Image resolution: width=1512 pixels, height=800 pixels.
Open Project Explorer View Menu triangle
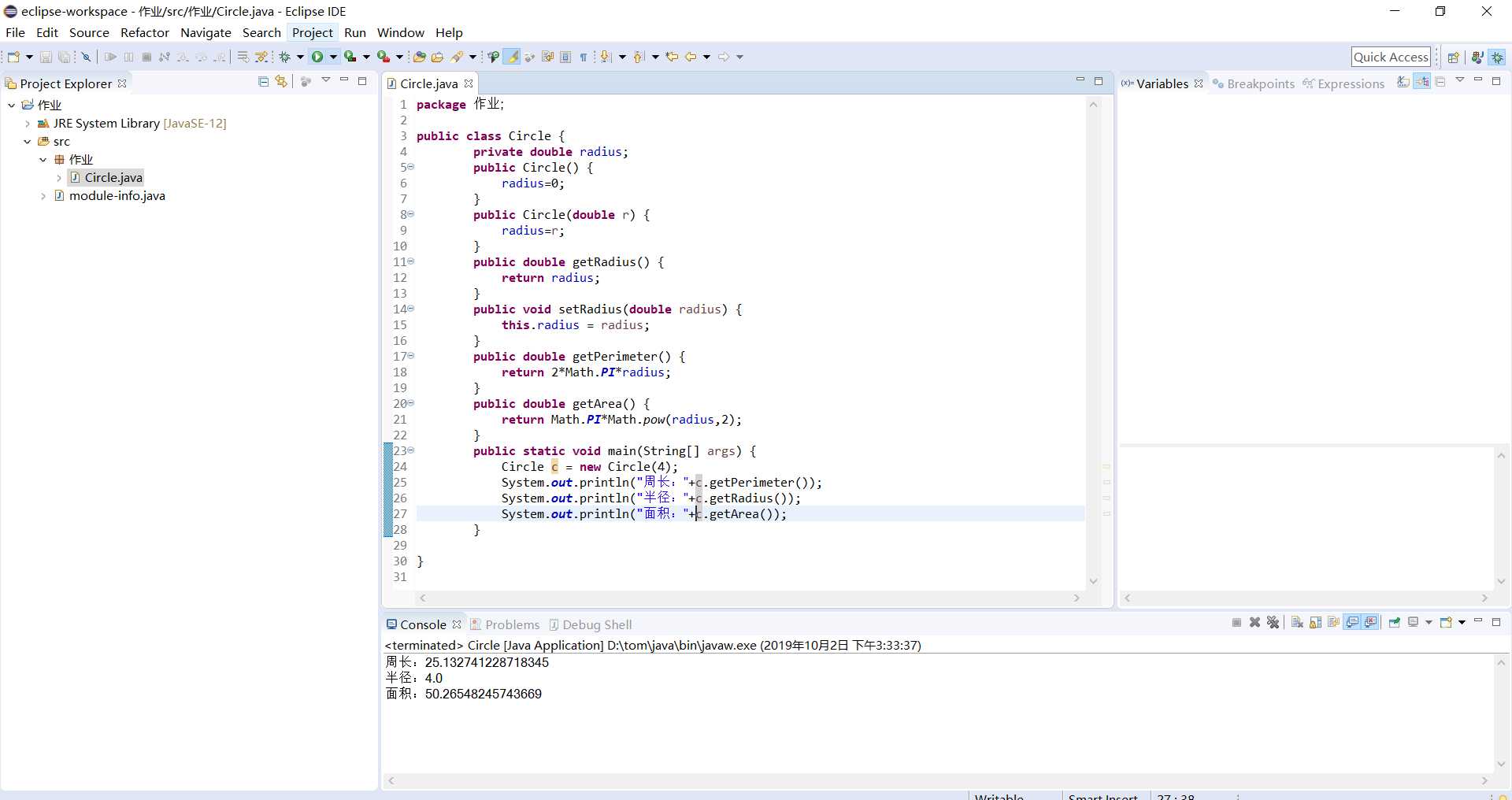326,80
